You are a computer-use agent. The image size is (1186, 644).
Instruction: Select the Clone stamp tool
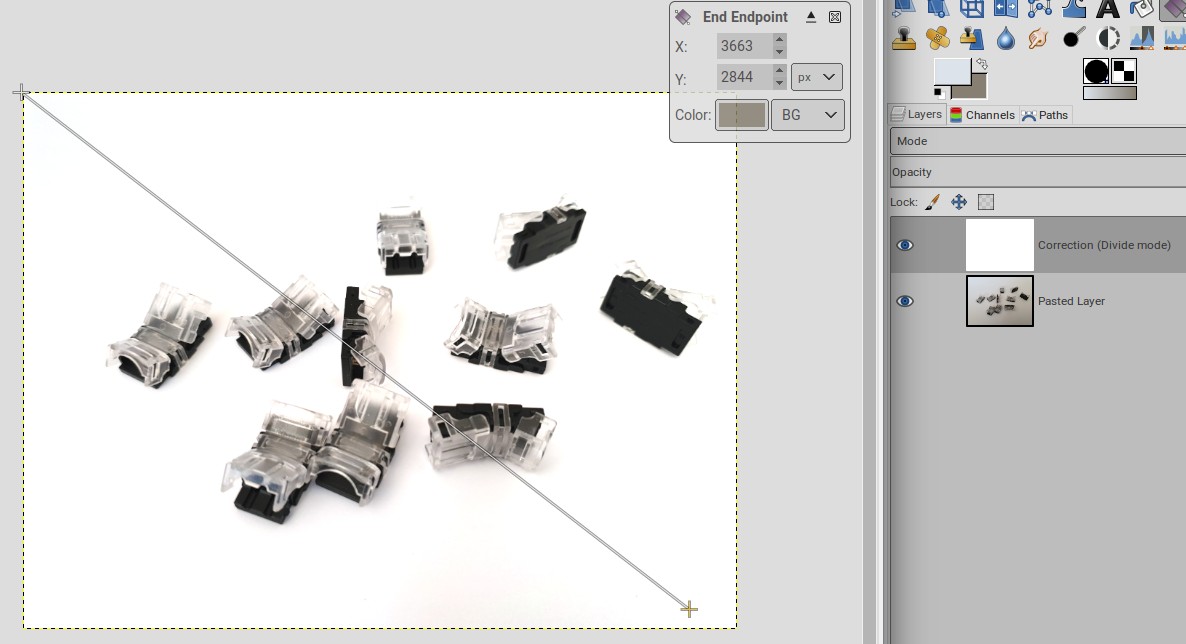(904, 38)
